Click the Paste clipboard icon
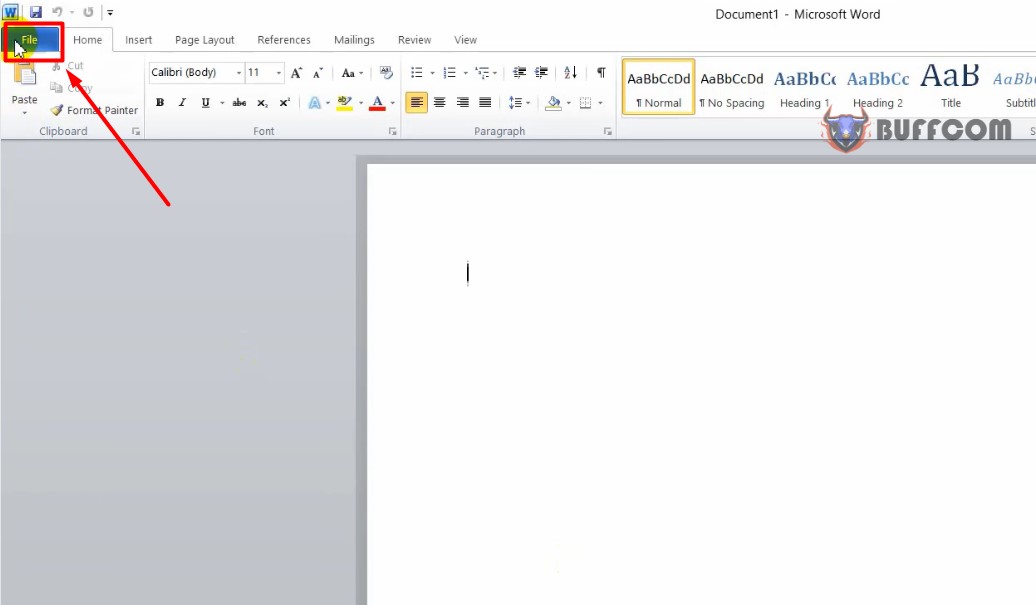 point(24,74)
